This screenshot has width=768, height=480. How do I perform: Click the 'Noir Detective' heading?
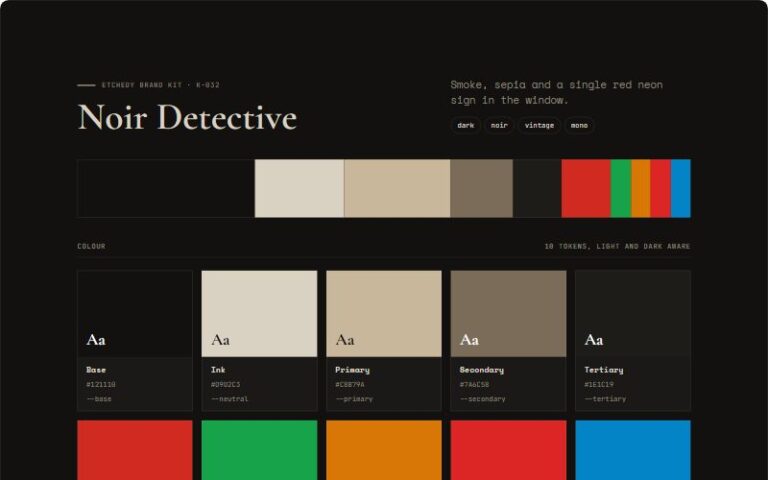point(188,118)
